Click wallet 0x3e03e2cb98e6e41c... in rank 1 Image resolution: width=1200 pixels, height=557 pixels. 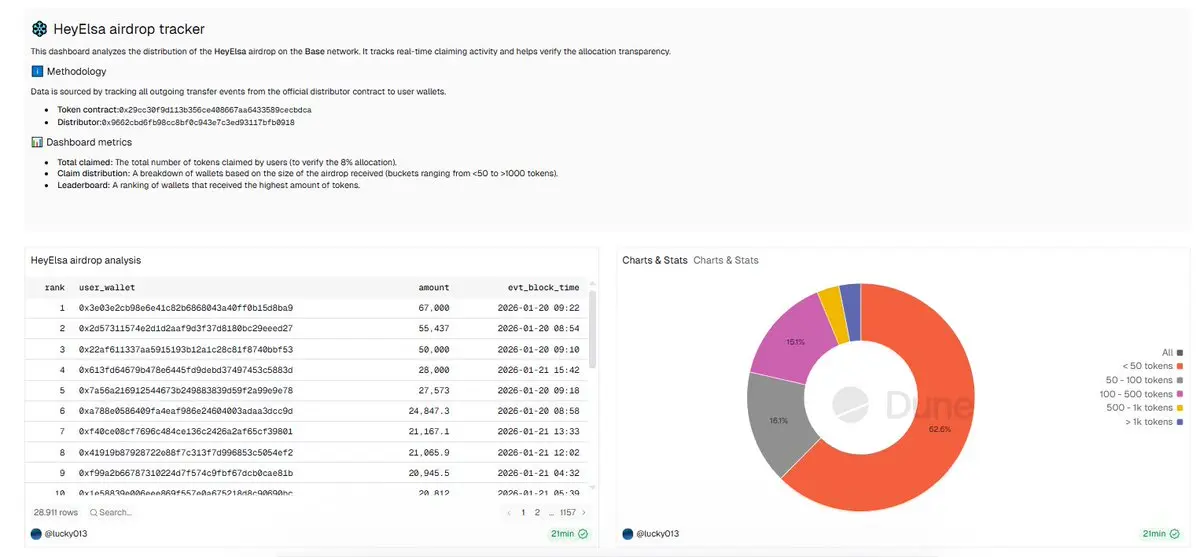(186, 308)
